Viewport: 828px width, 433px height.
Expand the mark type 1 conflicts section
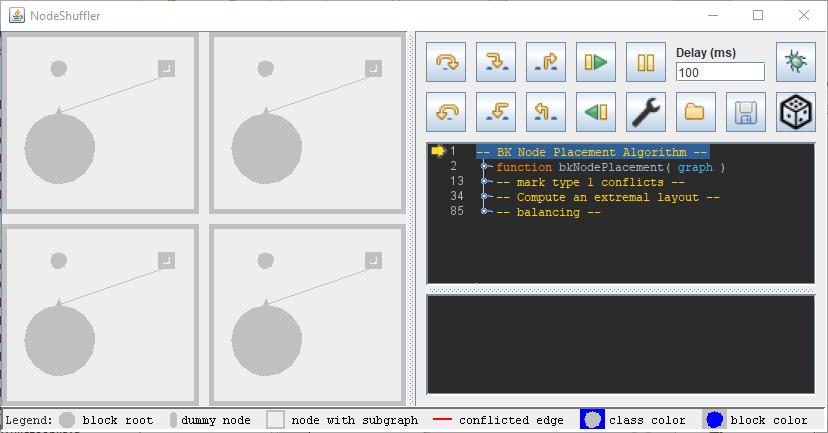coord(485,182)
